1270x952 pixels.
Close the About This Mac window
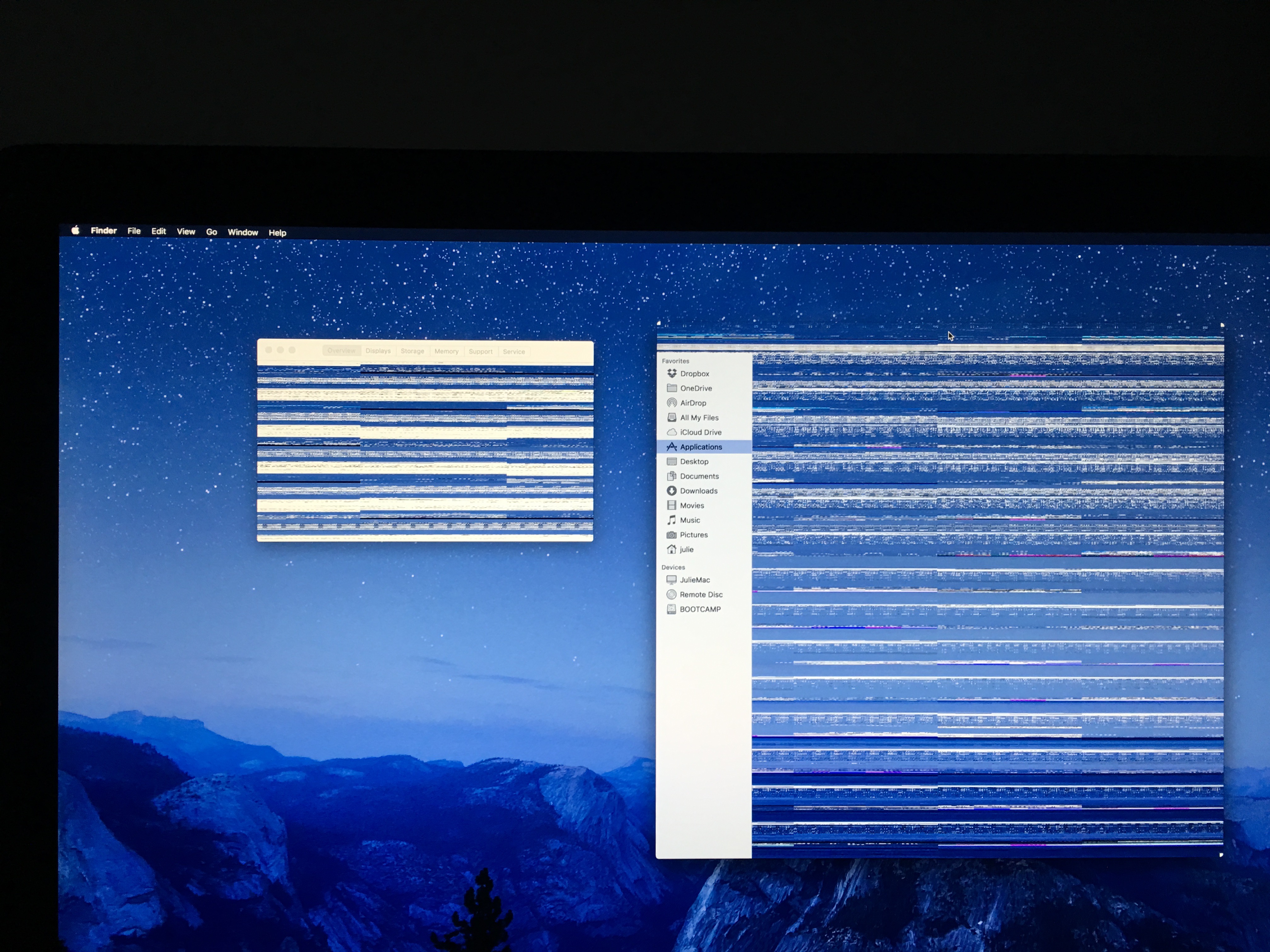[268, 349]
